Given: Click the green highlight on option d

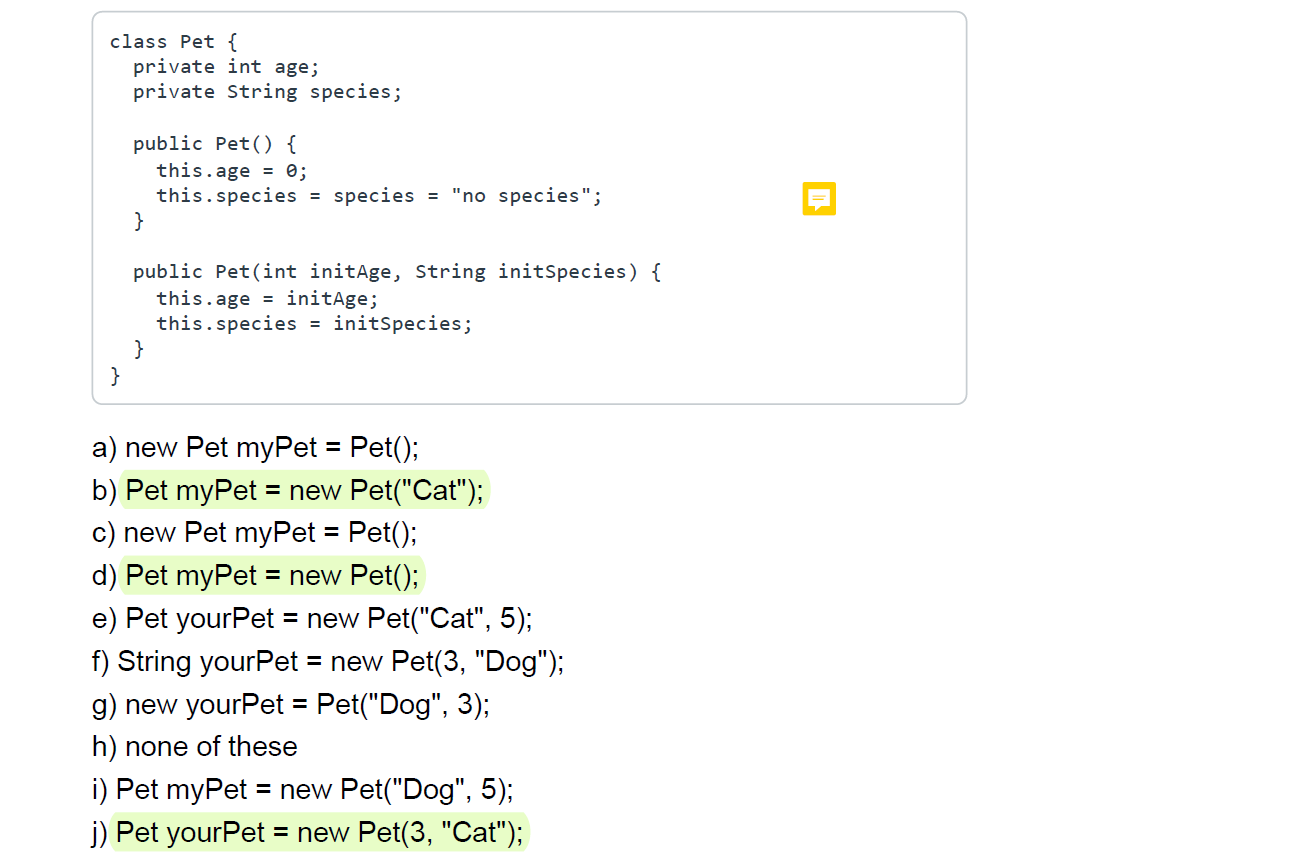Looking at the screenshot, I should 270,575.
